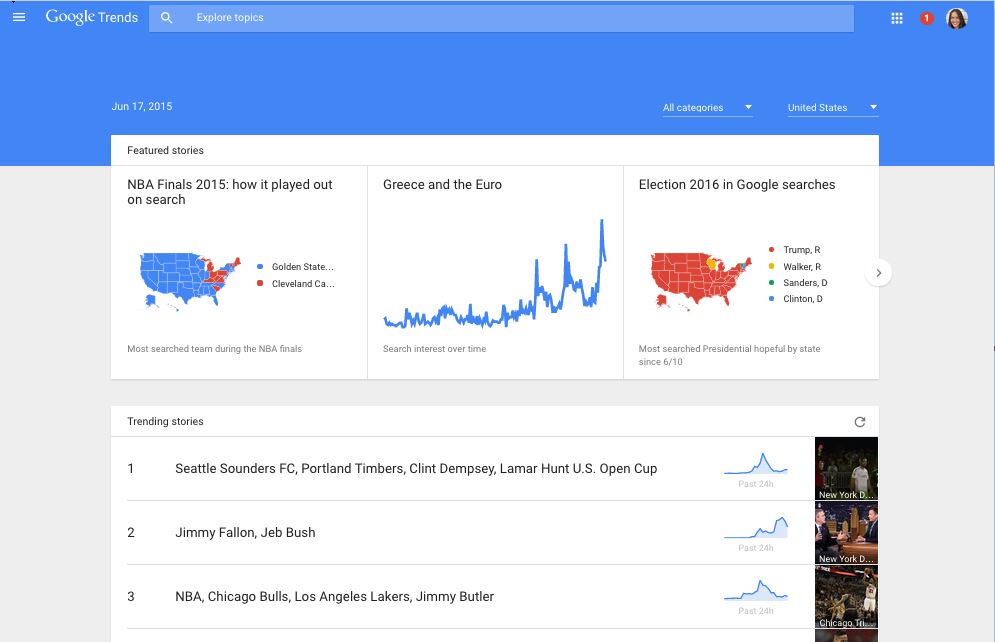Viewport: 995px width, 642px height.
Task: Show next featured stories with arrow
Action: coord(878,273)
